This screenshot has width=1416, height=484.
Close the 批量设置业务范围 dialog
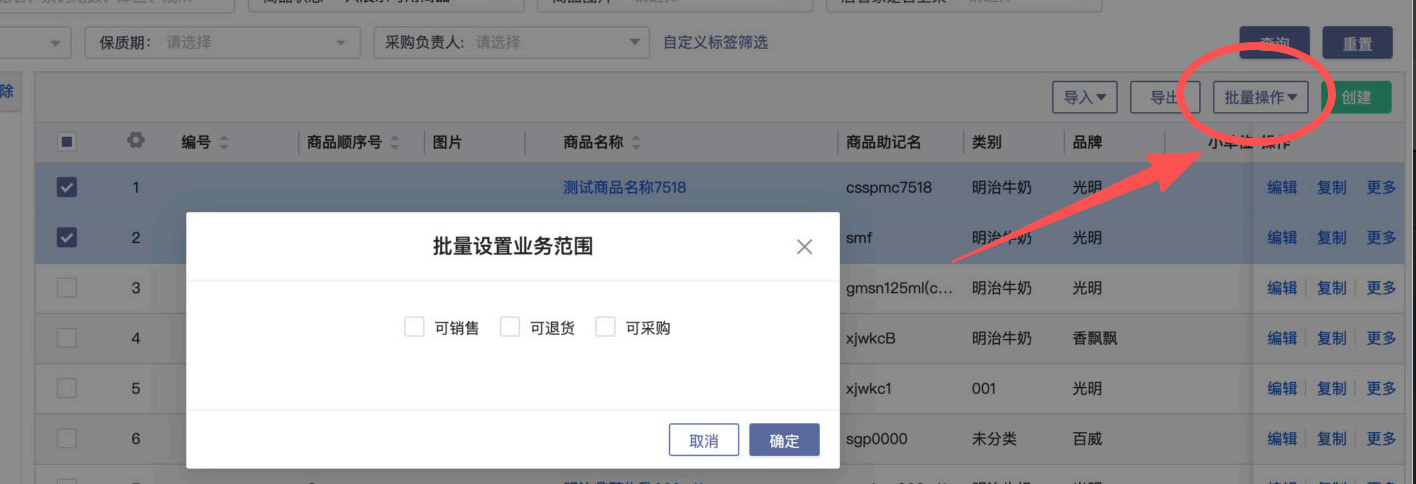(804, 247)
